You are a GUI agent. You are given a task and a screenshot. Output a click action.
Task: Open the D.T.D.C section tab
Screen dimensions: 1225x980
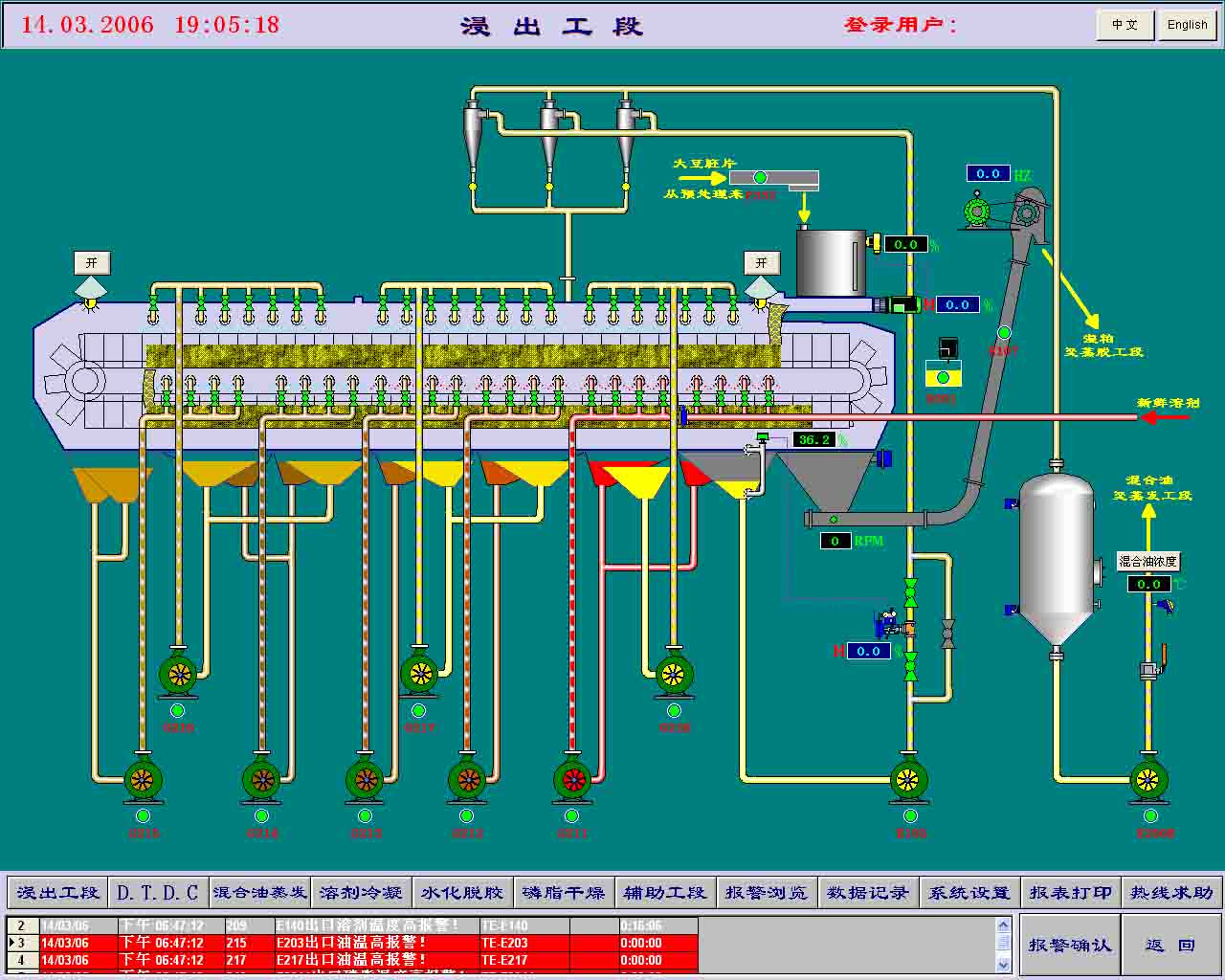pyautogui.click(x=157, y=893)
